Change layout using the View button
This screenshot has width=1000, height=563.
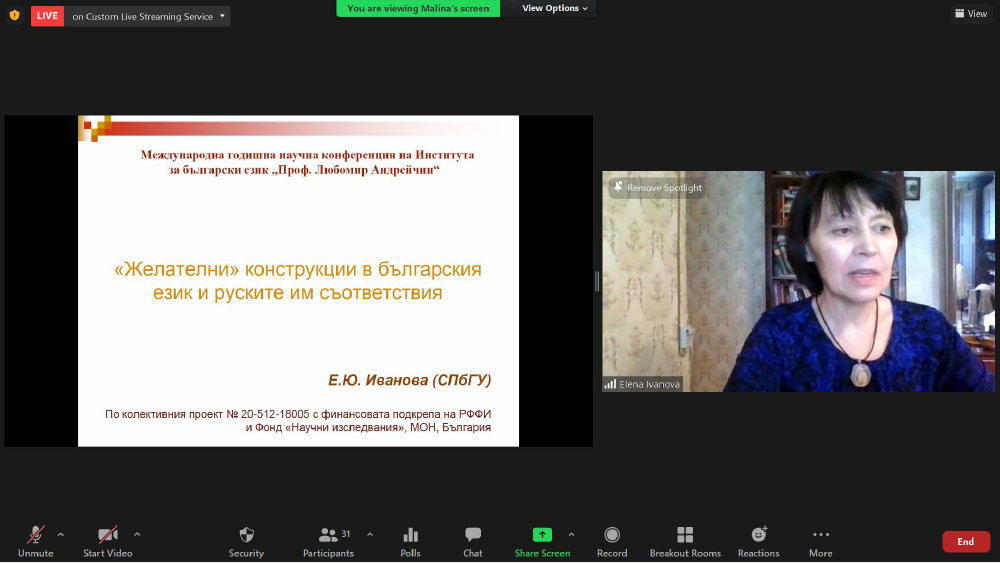[x=970, y=14]
